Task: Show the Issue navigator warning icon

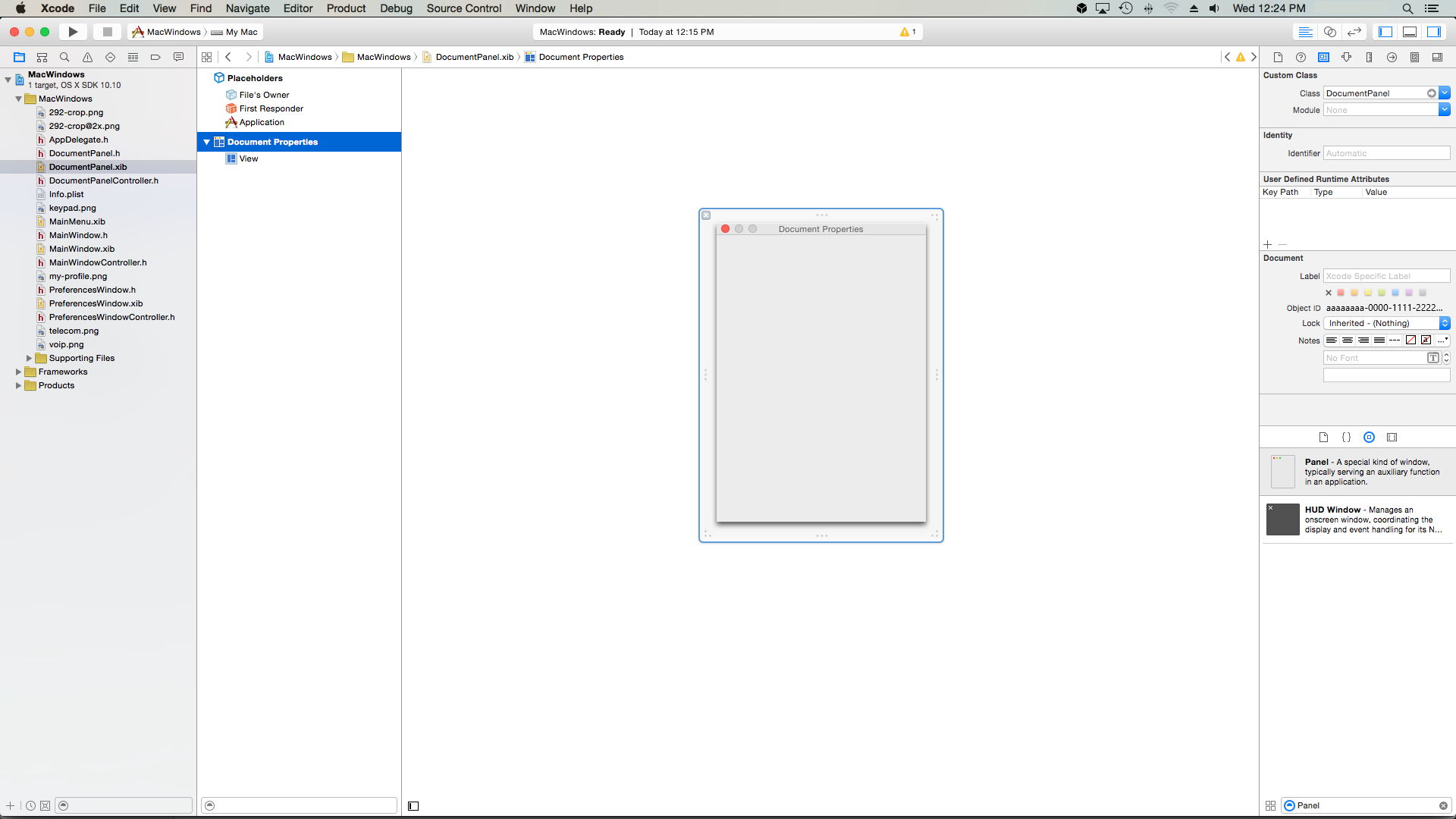Action: click(87, 57)
